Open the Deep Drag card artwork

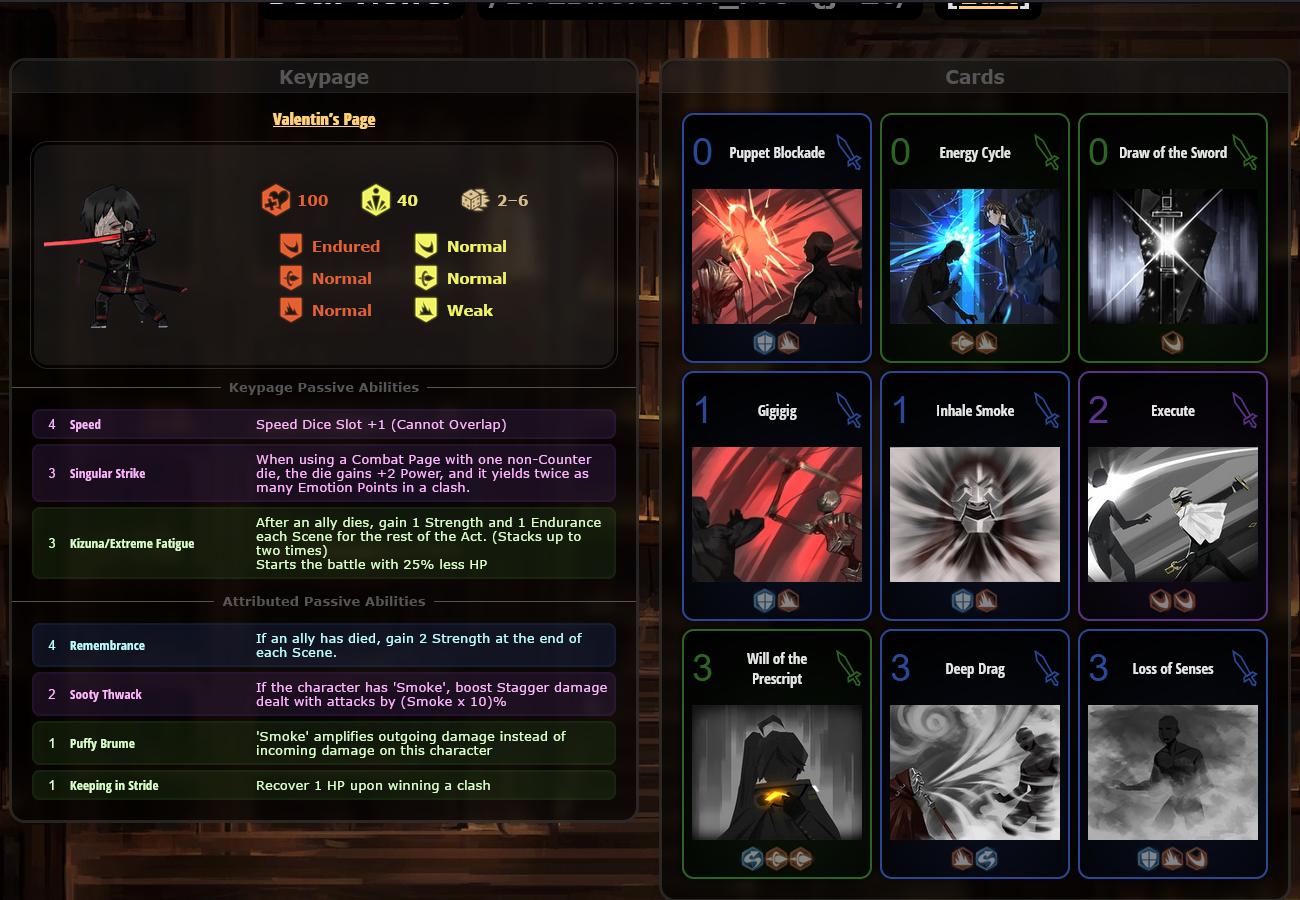click(975, 772)
